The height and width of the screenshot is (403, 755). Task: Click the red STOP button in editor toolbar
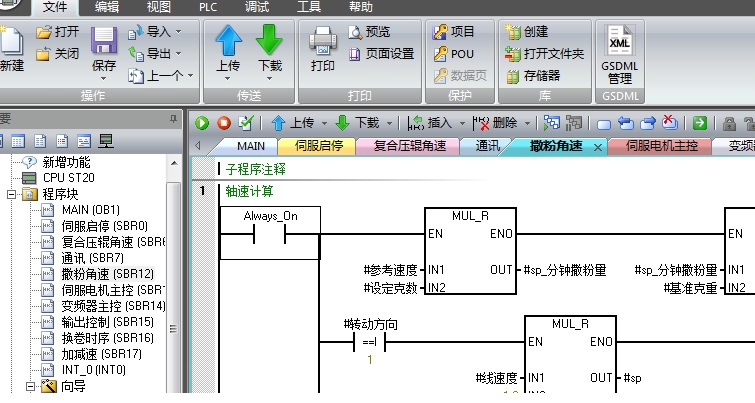click(x=223, y=123)
